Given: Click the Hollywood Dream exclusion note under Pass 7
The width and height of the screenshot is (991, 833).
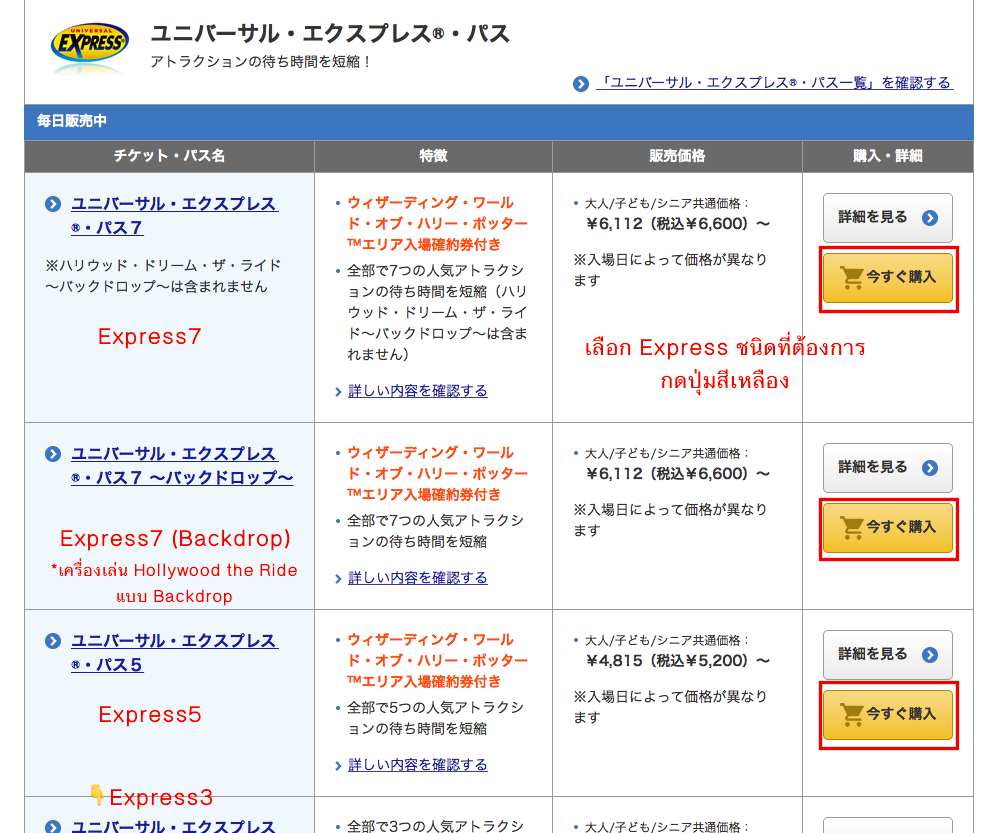Looking at the screenshot, I should [x=163, y=276].
